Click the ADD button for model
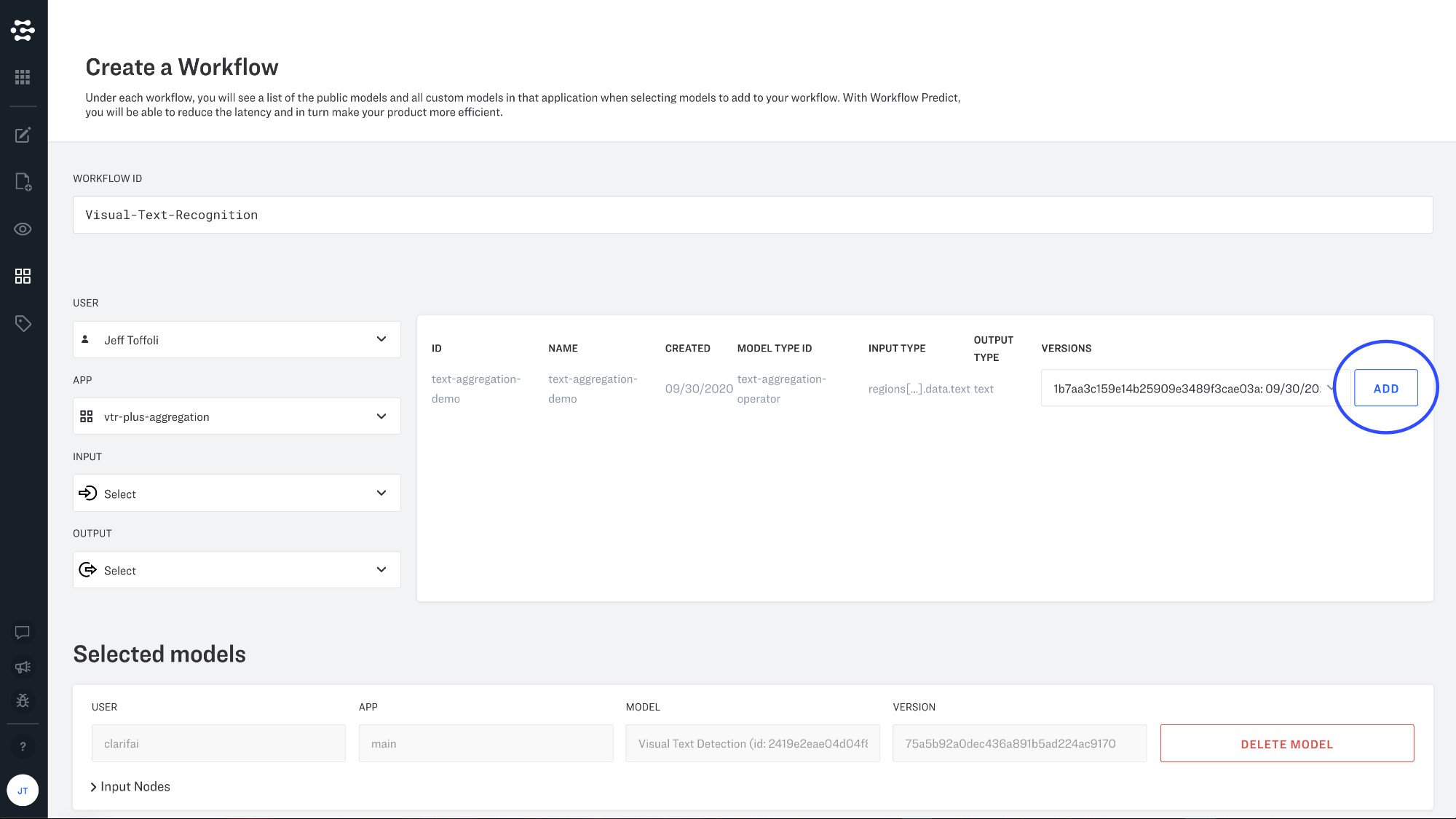The image size is (1456, 819). click(x=1385, y=389)
